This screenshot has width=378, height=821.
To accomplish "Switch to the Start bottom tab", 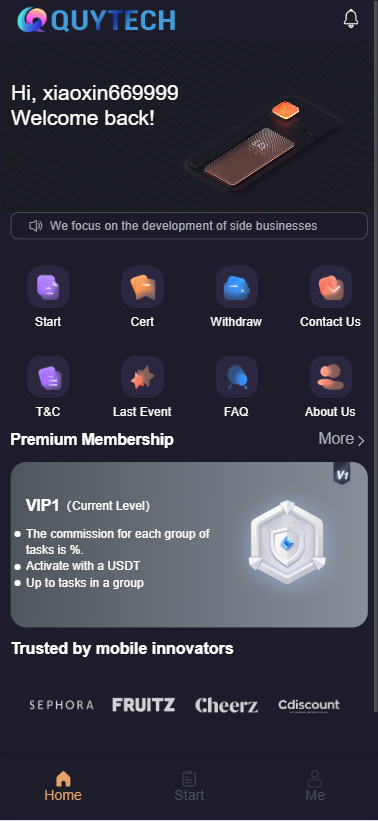I will click(189, 786).
